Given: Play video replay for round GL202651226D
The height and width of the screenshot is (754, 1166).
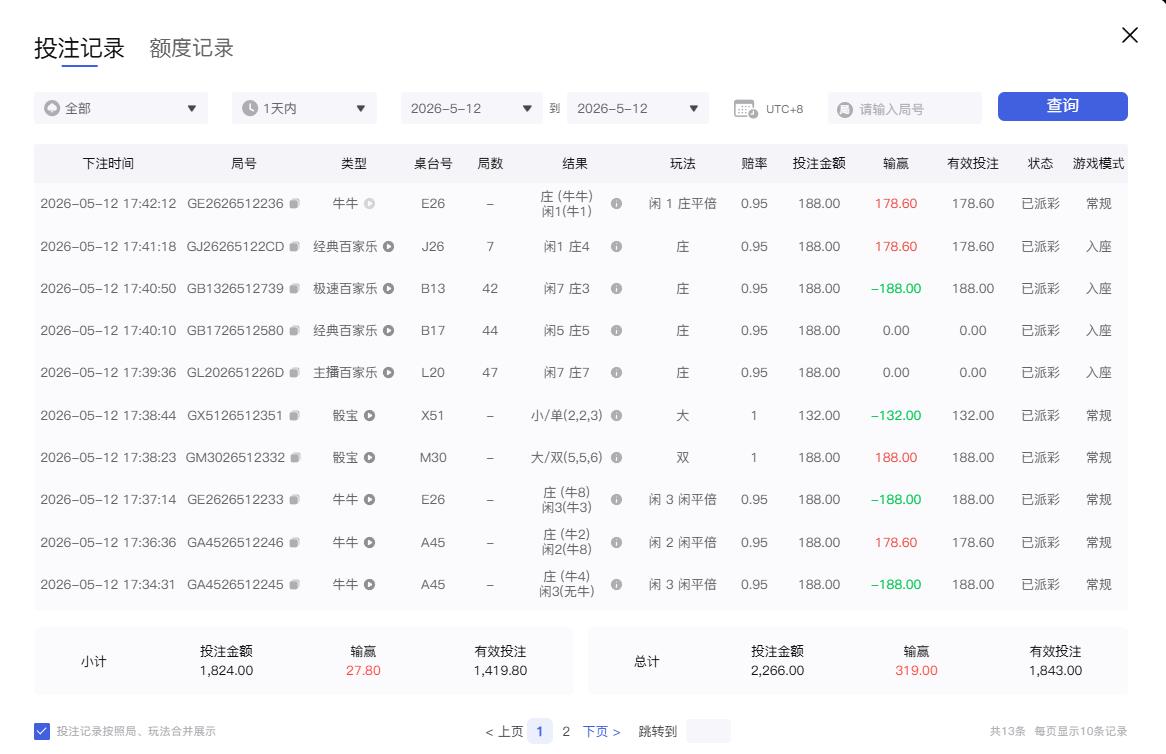Looking at the screenshot, I should [388, 373].
